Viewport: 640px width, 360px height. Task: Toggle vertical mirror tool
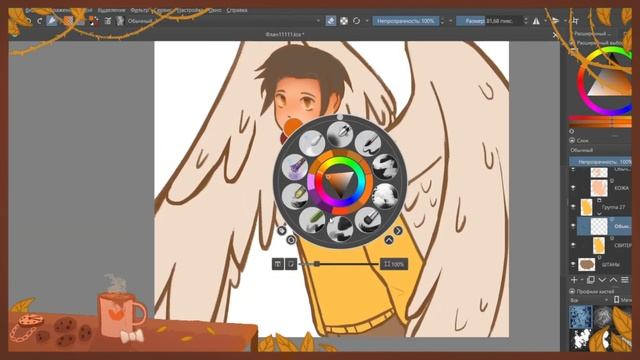pyautogui.click(x=556, y=20)
